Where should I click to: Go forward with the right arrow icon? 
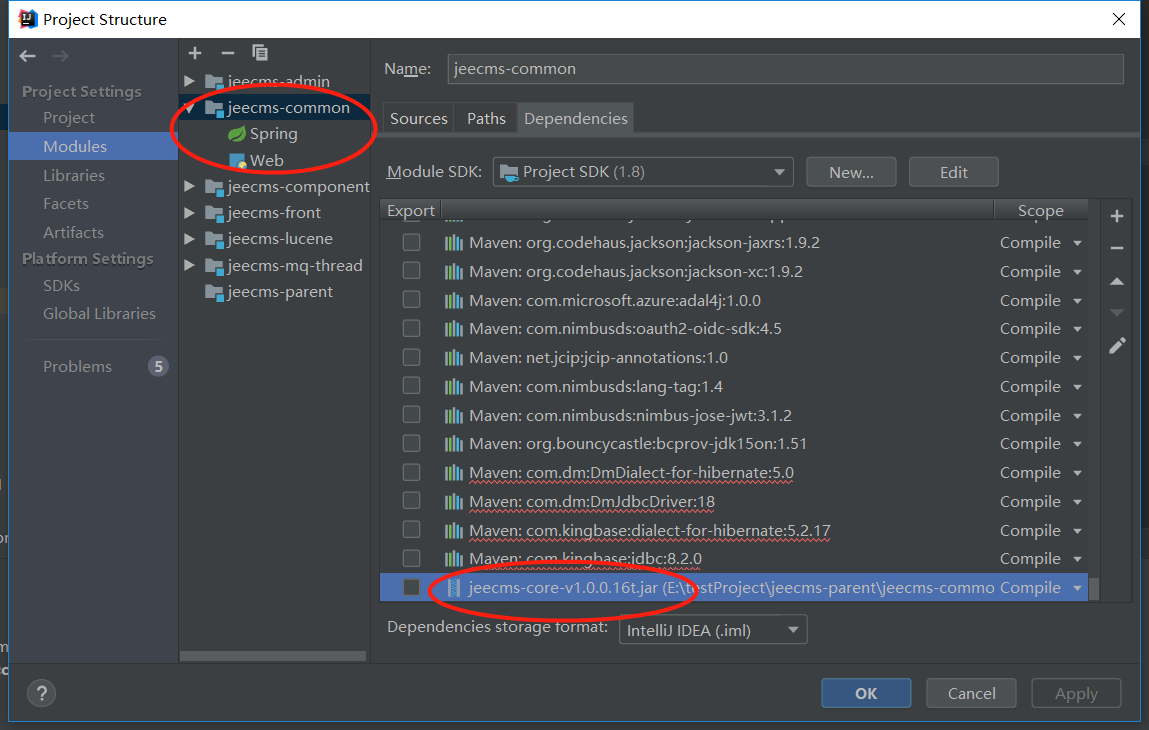coord(60,56)
